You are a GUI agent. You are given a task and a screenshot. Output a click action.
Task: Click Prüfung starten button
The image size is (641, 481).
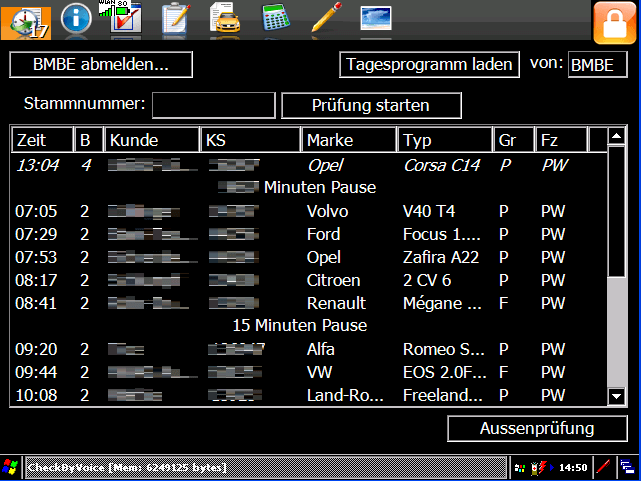pyautogui.click(x=371, y=105)
